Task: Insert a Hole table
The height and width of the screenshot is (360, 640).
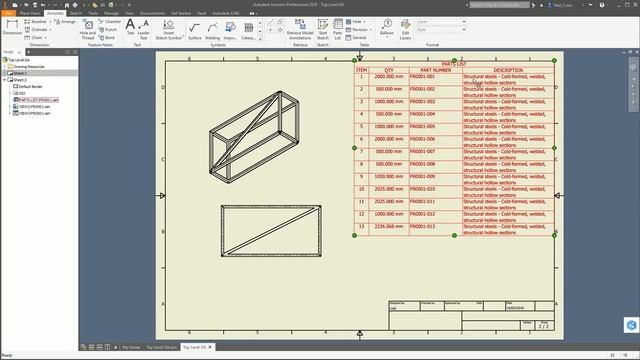Action: [353, 21]
